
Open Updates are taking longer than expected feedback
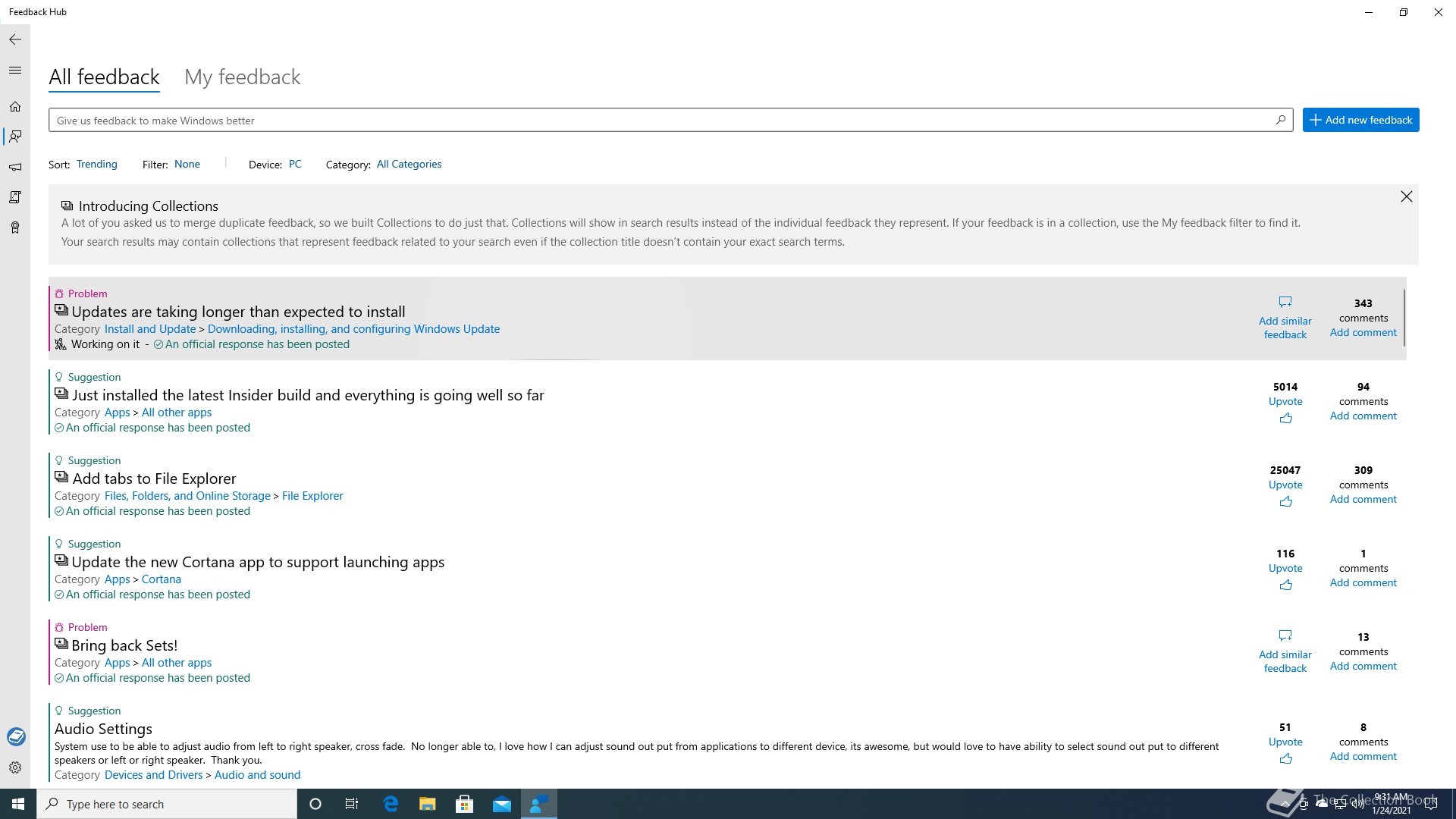click(238, 312)
